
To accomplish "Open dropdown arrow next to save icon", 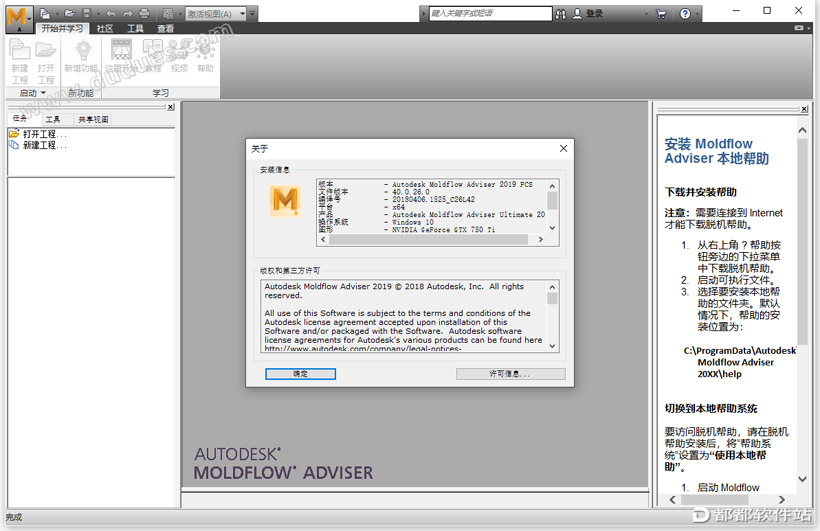I will click(x=98, y=14).
